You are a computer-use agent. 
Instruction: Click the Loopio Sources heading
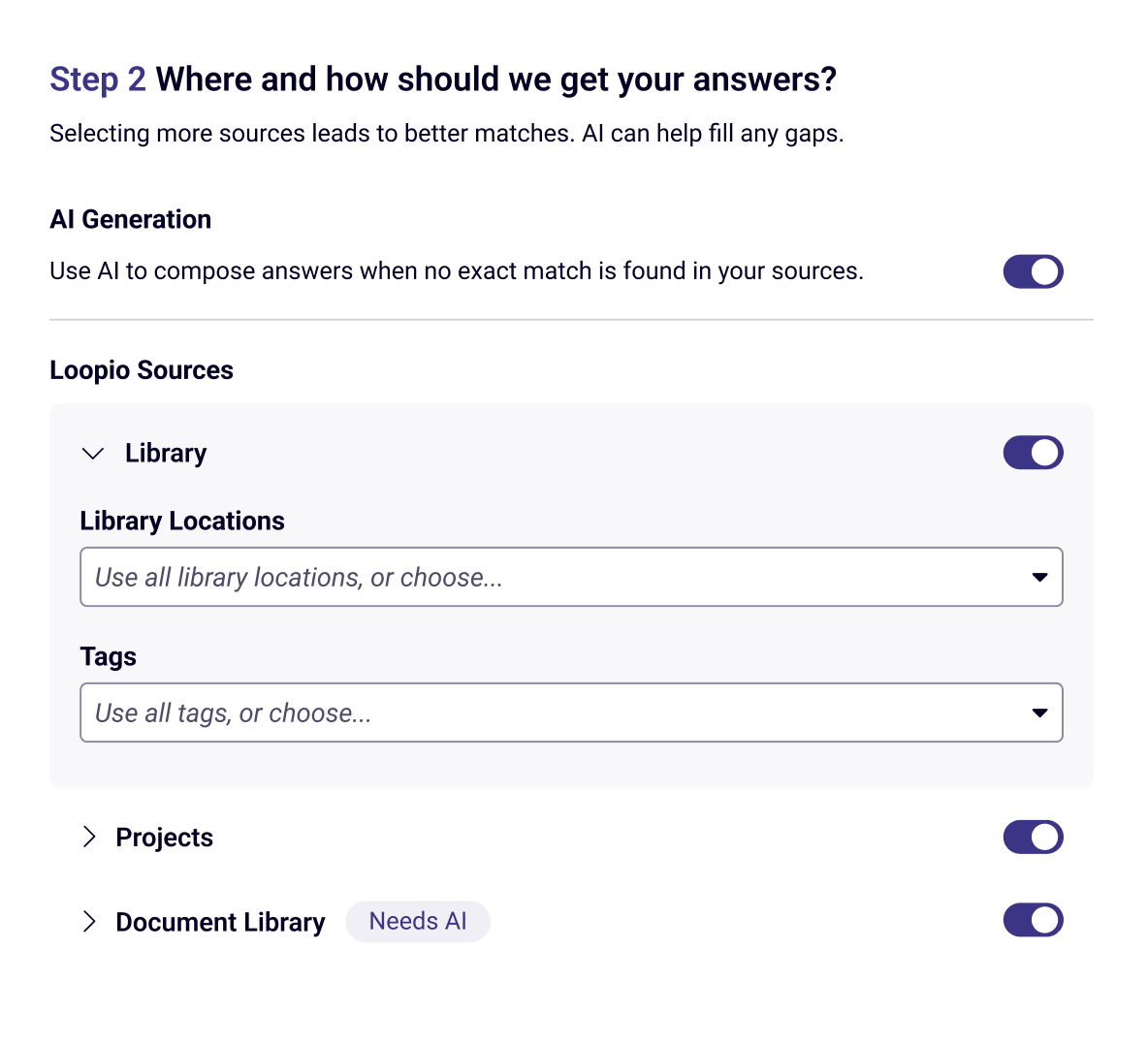click(142, 370)
